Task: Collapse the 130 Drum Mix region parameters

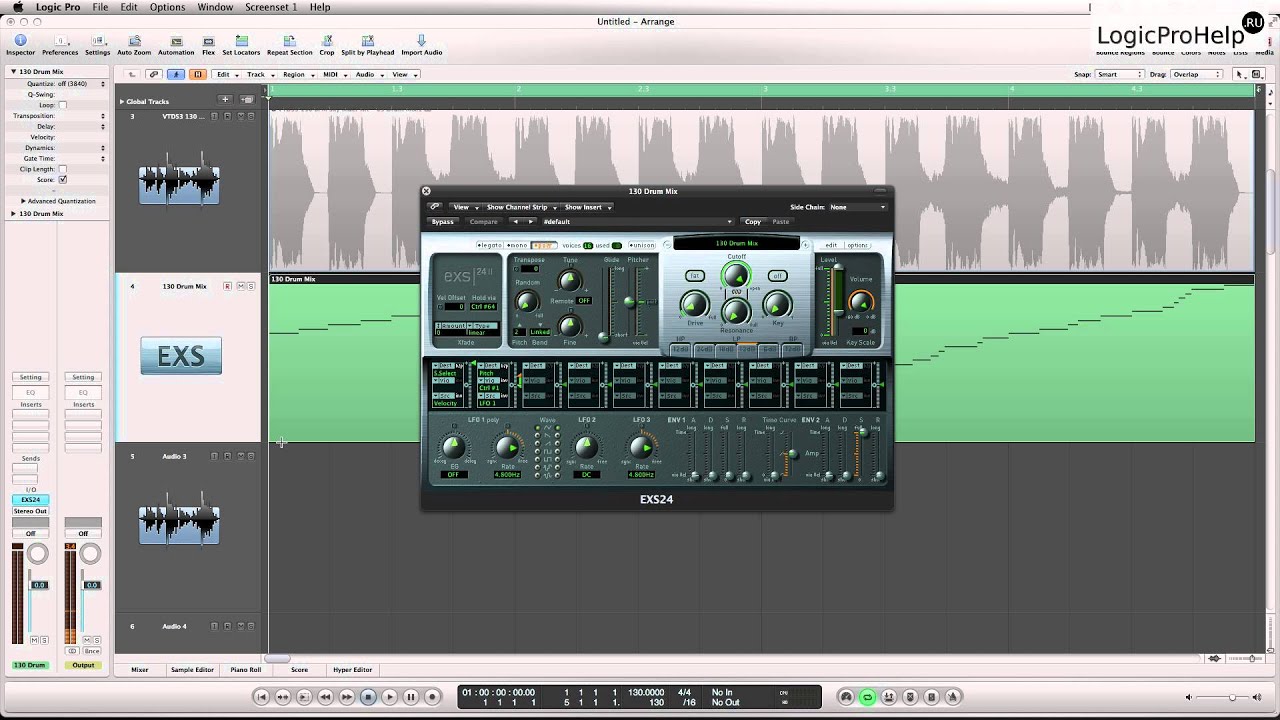Action: [13, 72]
